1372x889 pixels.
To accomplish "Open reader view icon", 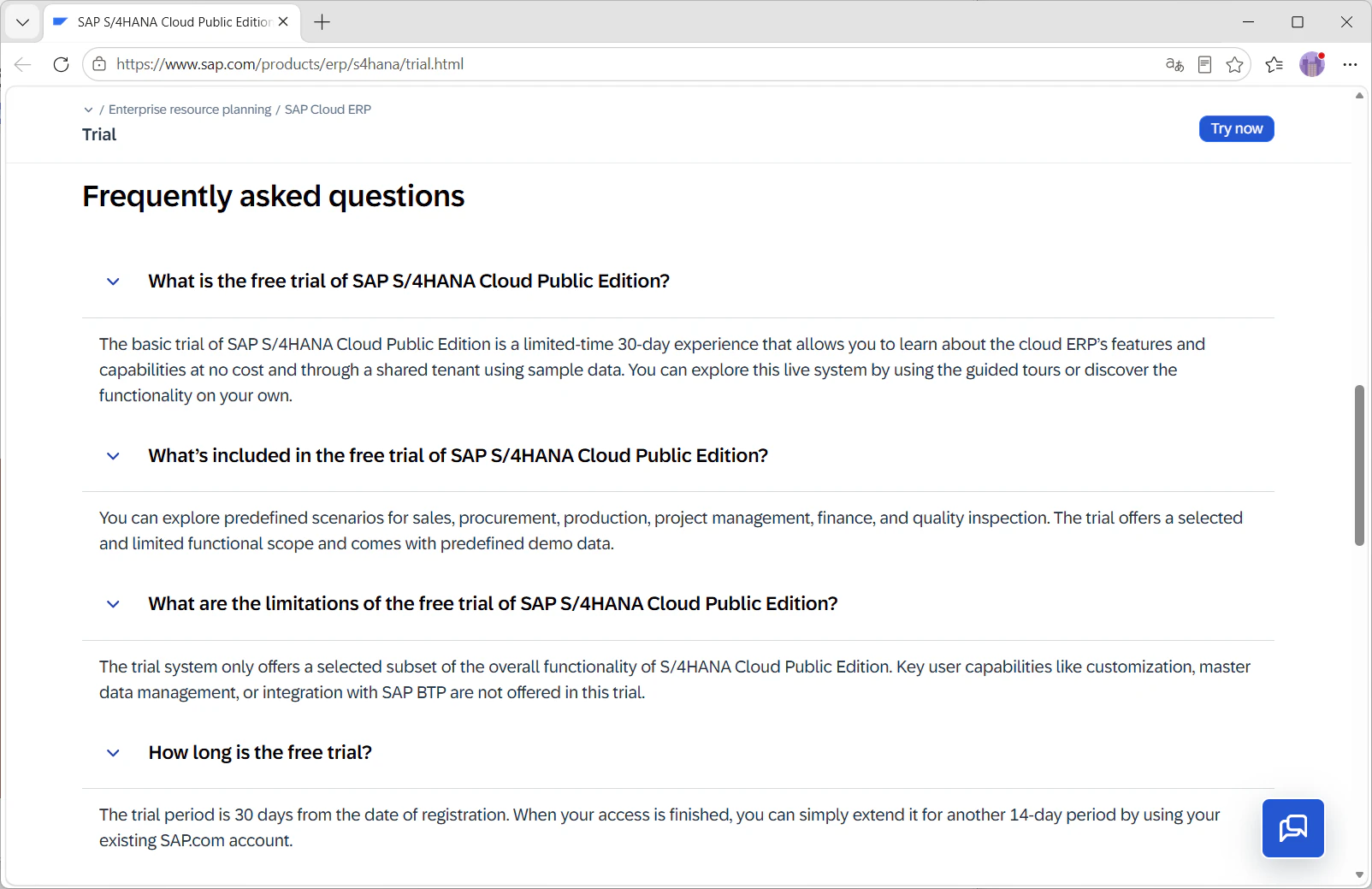I will point(1204,64).
